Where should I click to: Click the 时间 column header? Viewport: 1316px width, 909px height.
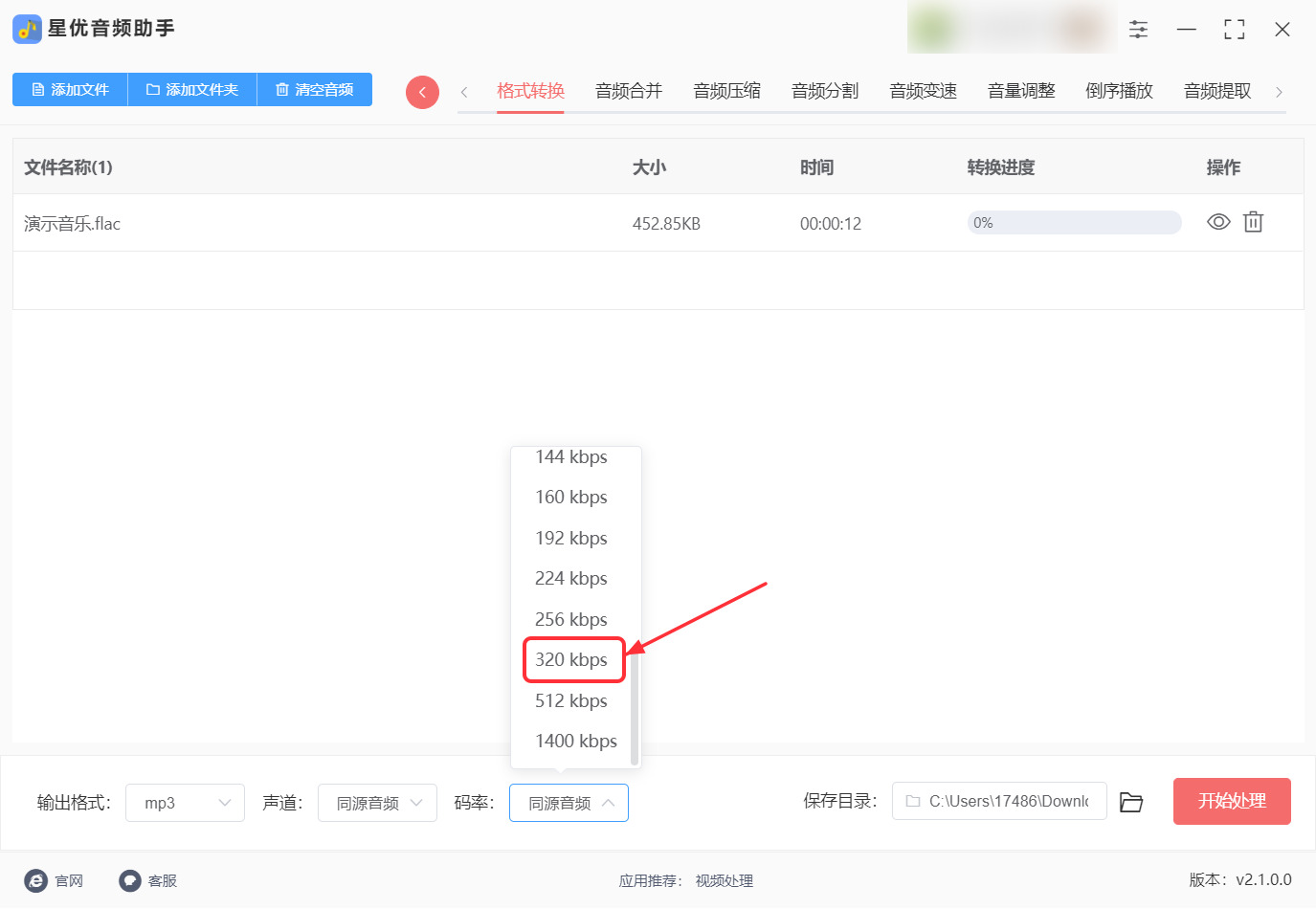pos(816,167)
